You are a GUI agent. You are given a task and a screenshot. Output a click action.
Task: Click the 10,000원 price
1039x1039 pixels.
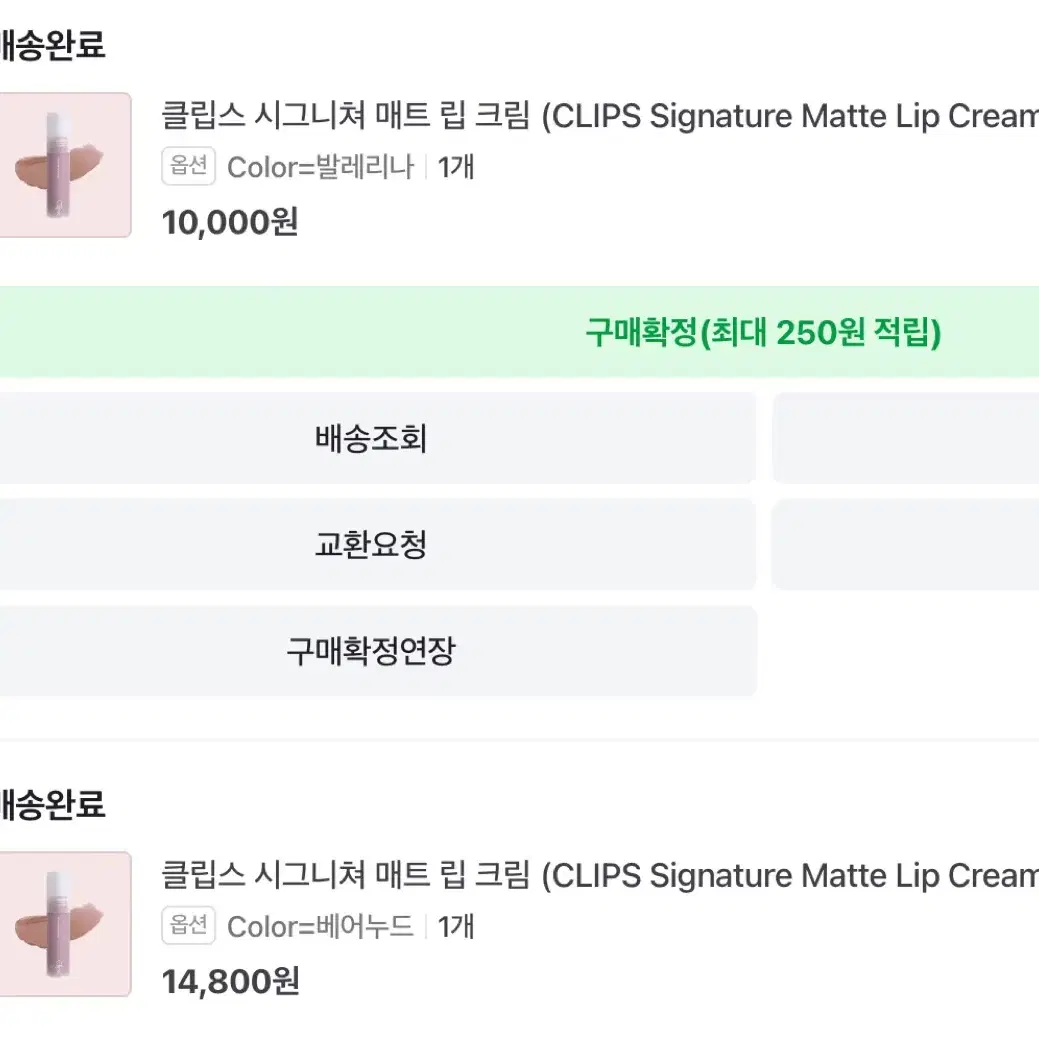coord(230,223)
